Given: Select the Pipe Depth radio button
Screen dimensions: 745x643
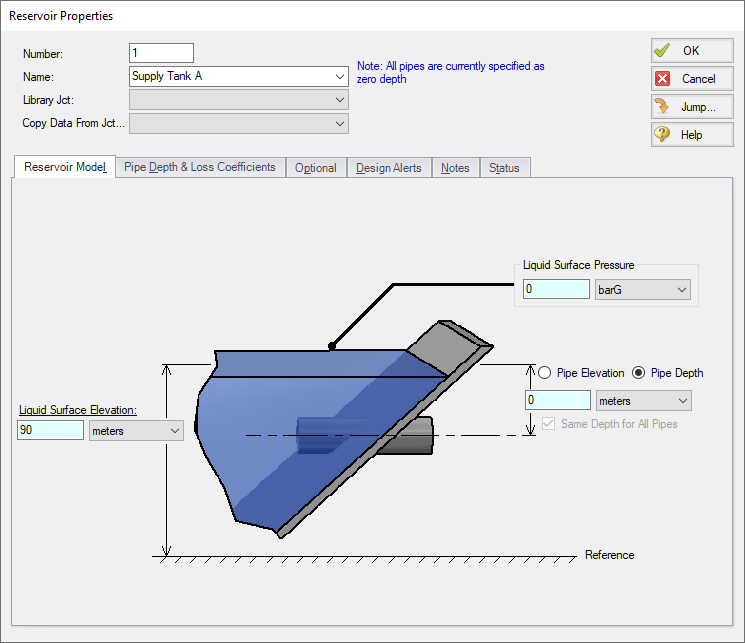Looking at the screenshot, I should [639, 373].
